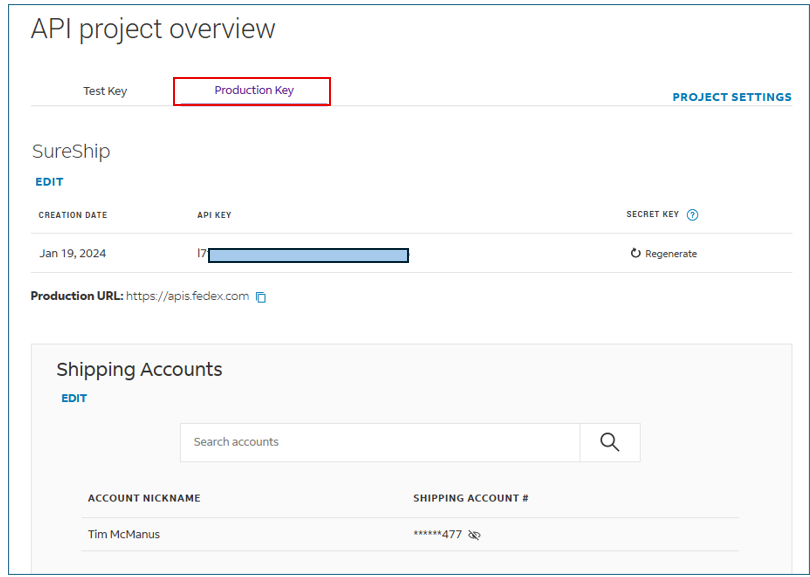
Task: Click the apis.fedex.com production URL text
Action: point(187,296)
